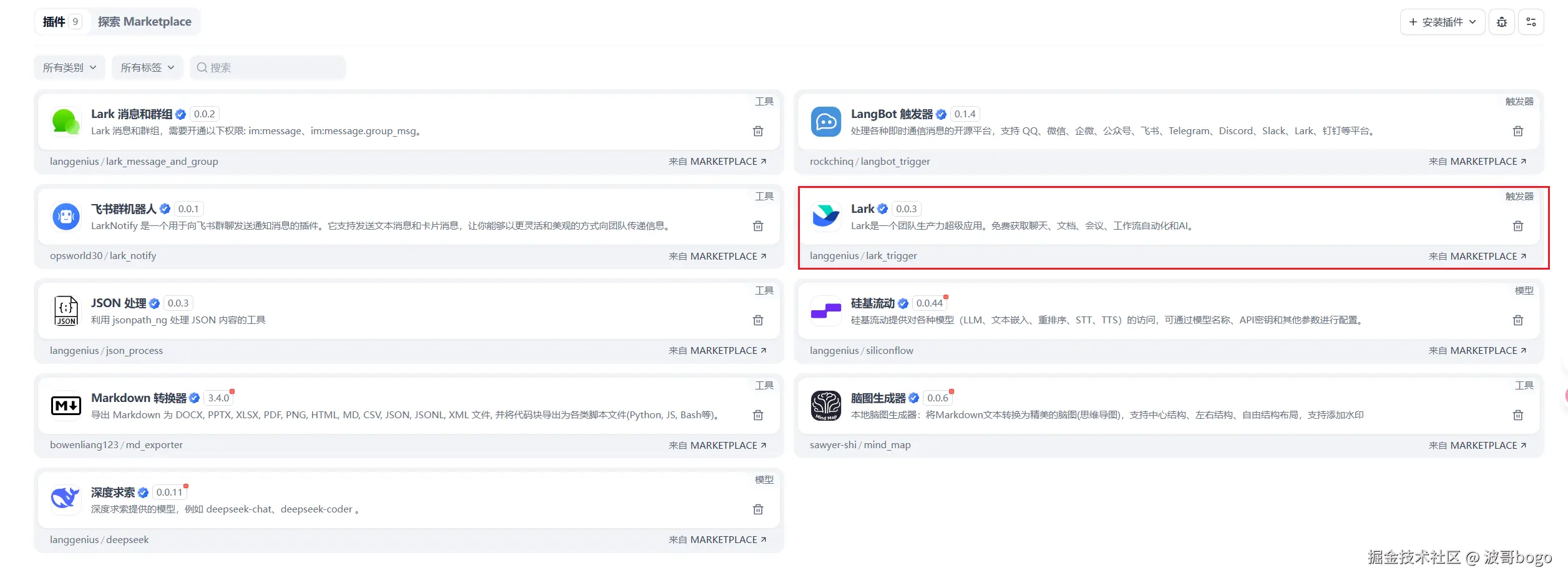
Task: Click verified badge next to Lark 消息和群组
Action: (x=180, y=114)
